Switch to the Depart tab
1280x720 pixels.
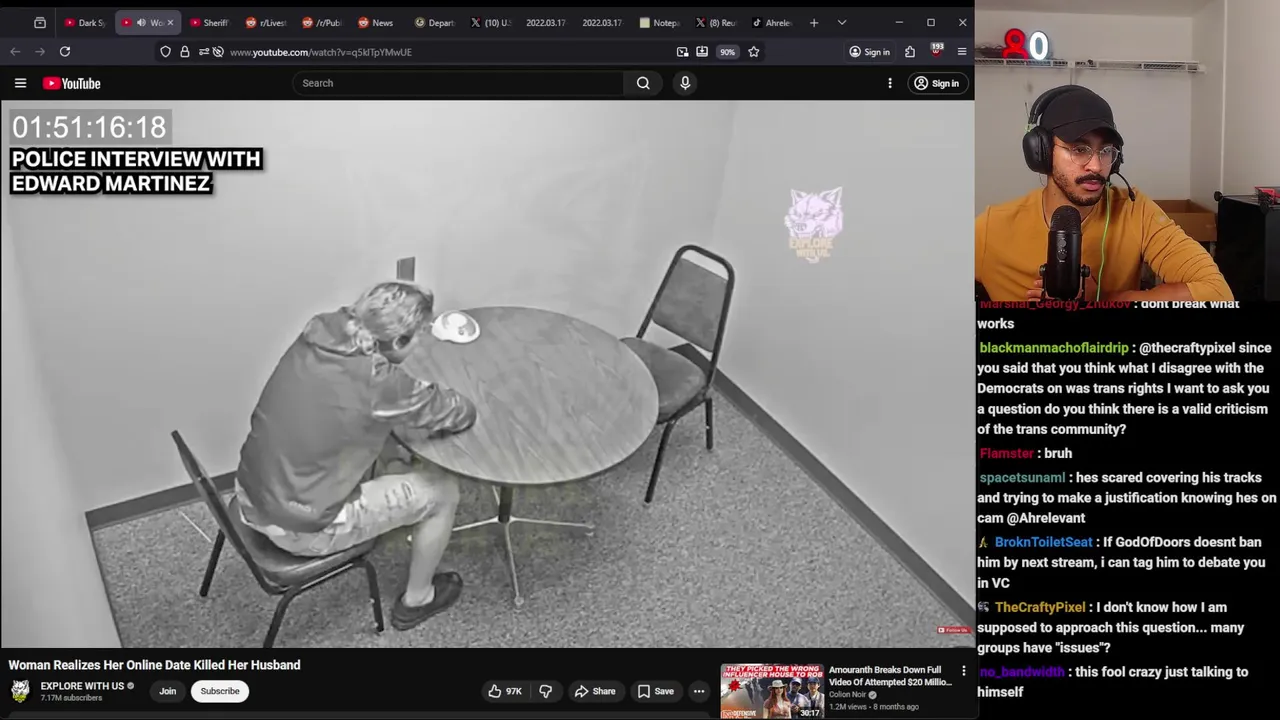(x=434, y=22)
